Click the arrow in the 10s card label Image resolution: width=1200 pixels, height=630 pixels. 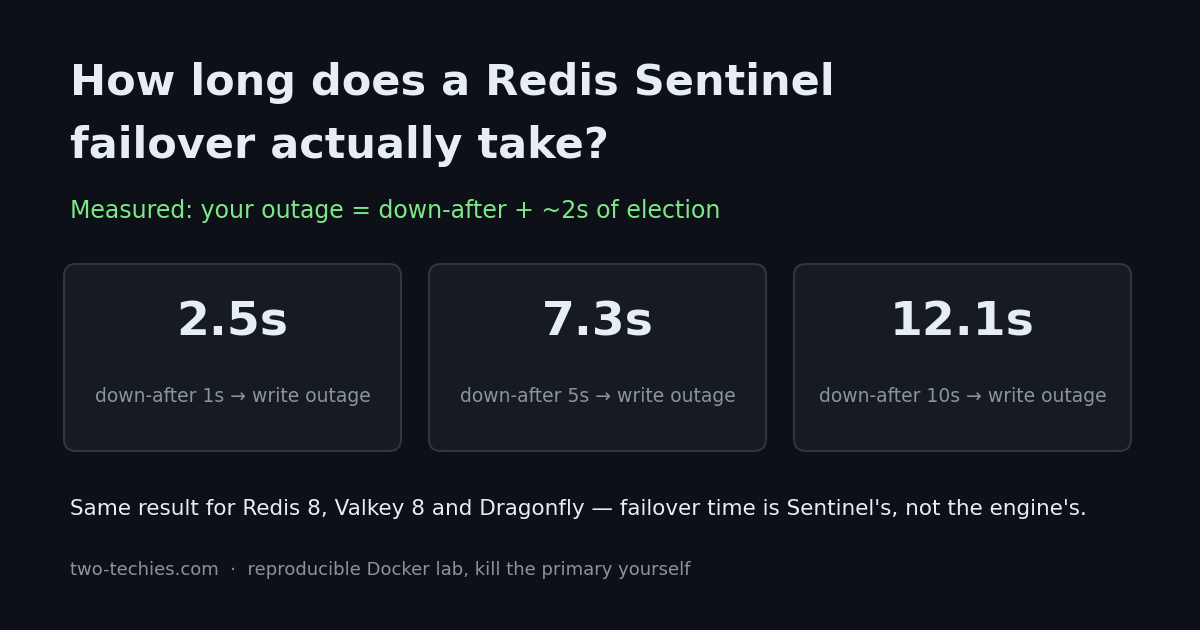[x=974, y=397]
